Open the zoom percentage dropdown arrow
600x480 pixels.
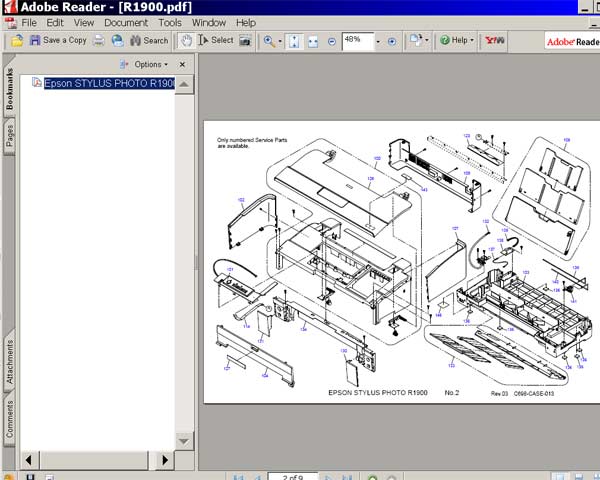378,41
